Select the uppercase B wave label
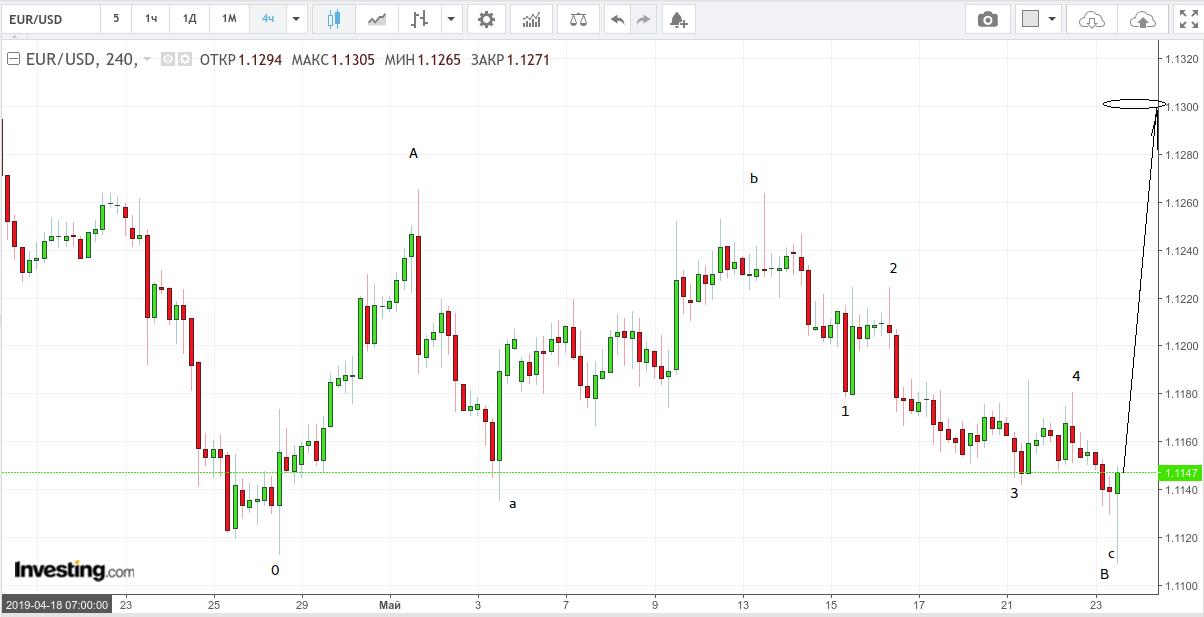 pyautogui.click(x=1104, y=574)
